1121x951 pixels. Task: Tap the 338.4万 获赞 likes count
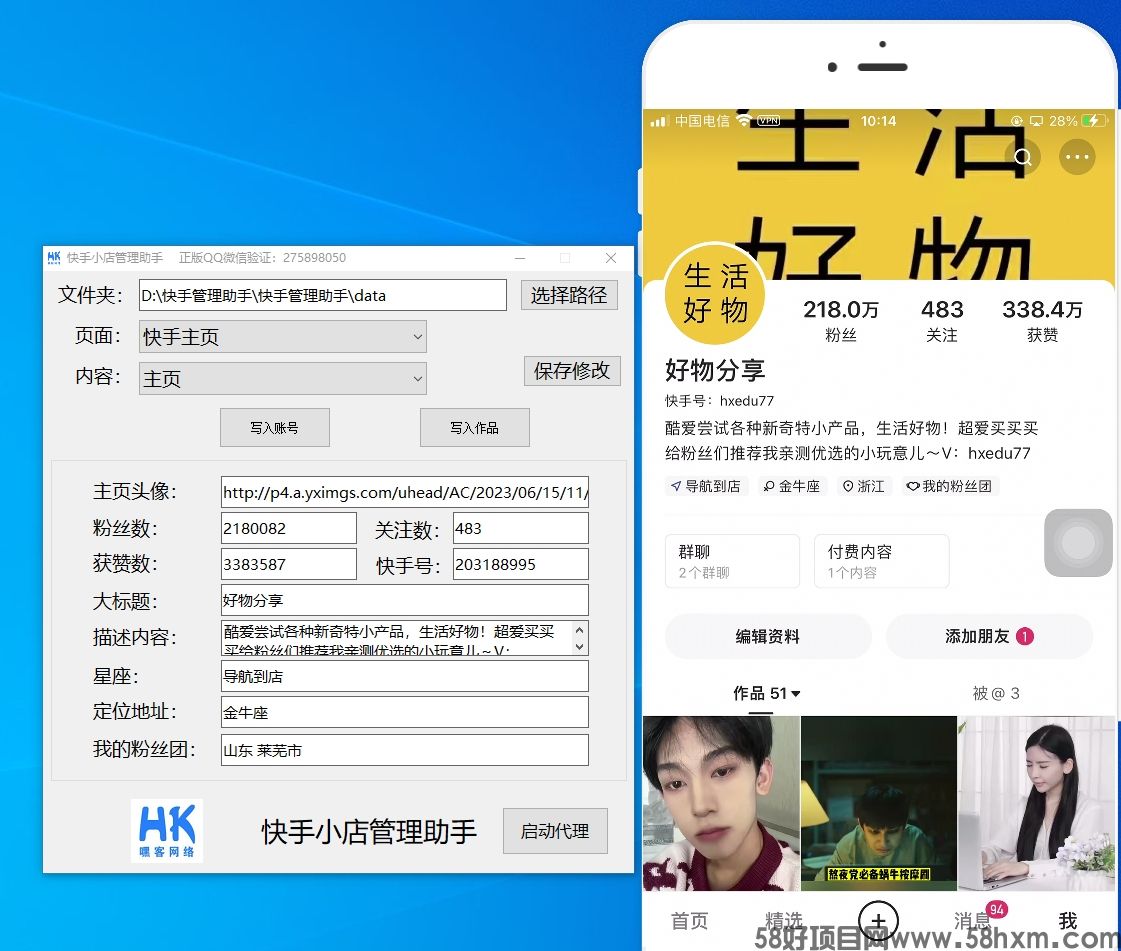tap(1042, 320)
